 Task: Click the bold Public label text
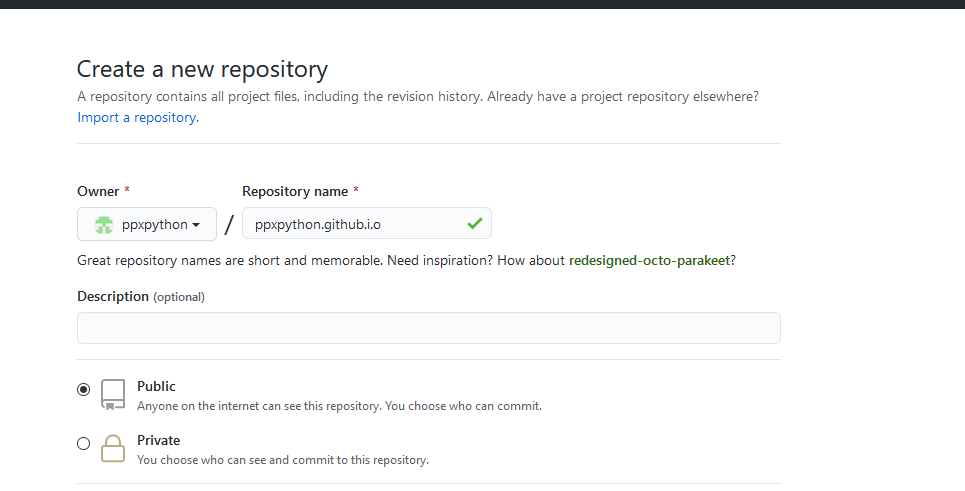coord(156,386)
